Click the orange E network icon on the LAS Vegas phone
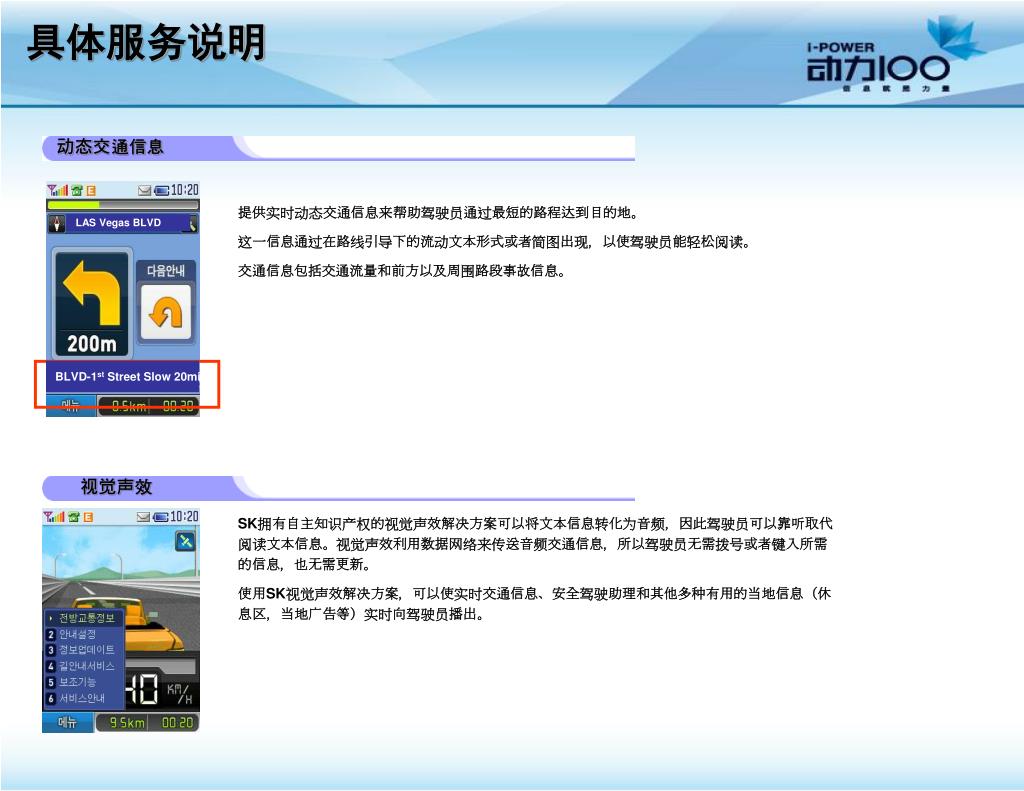 pos(91,190)
